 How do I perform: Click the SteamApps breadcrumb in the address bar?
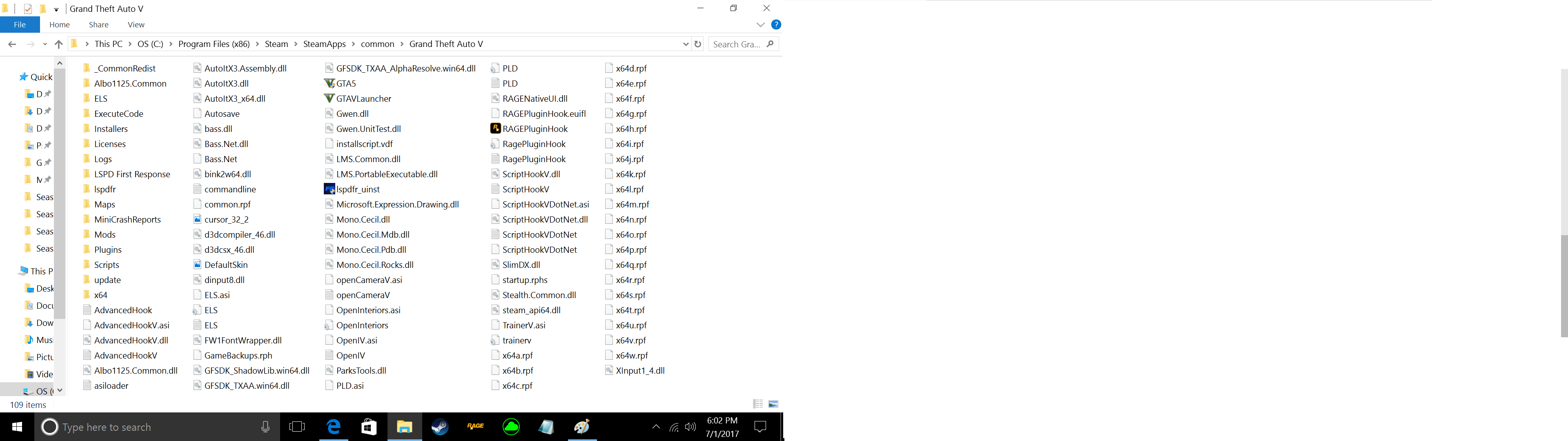pyautogui.click(x=325, y=44)
